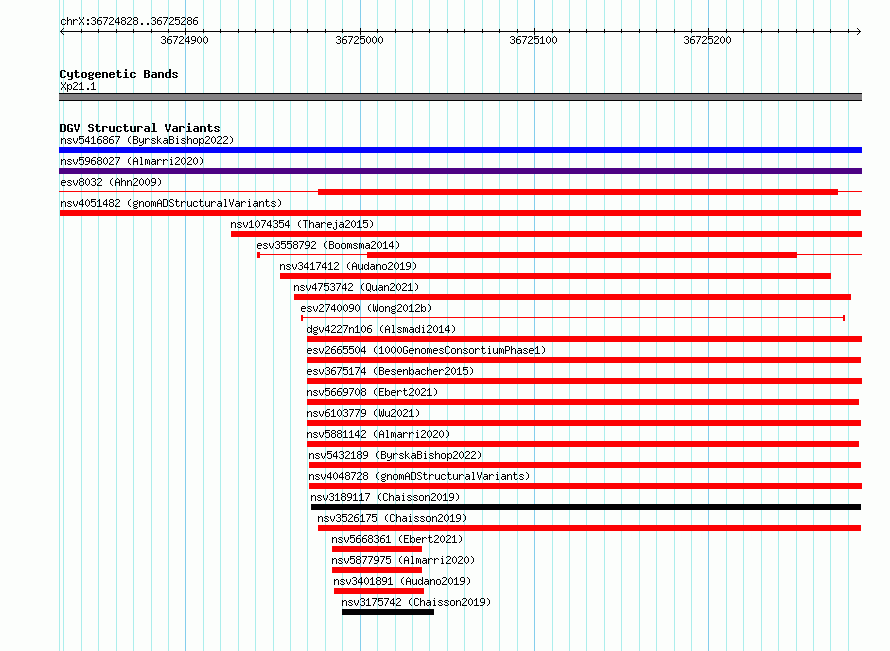The image size is (890, 651).
Task: Click the DGV Structural Variants track title
Action: (140, 128)
